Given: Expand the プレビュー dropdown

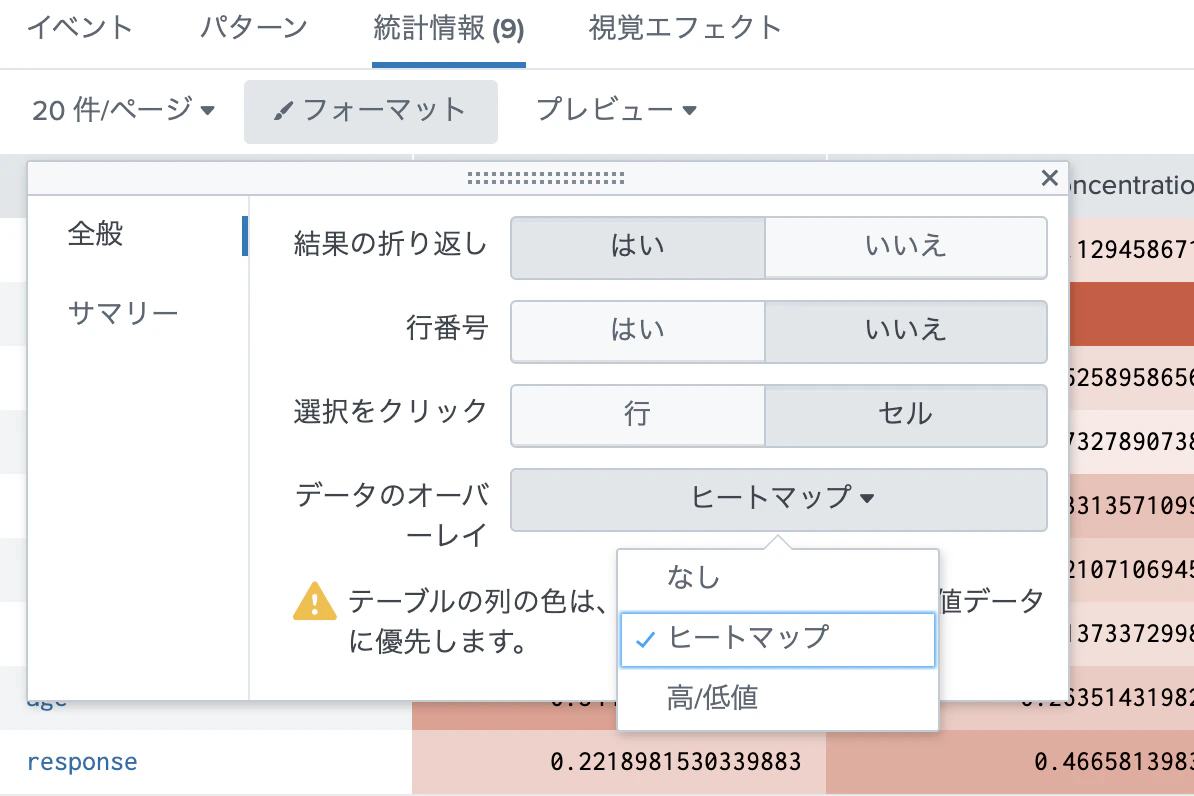Looking at the screenshot, I should tap(616, 110).
